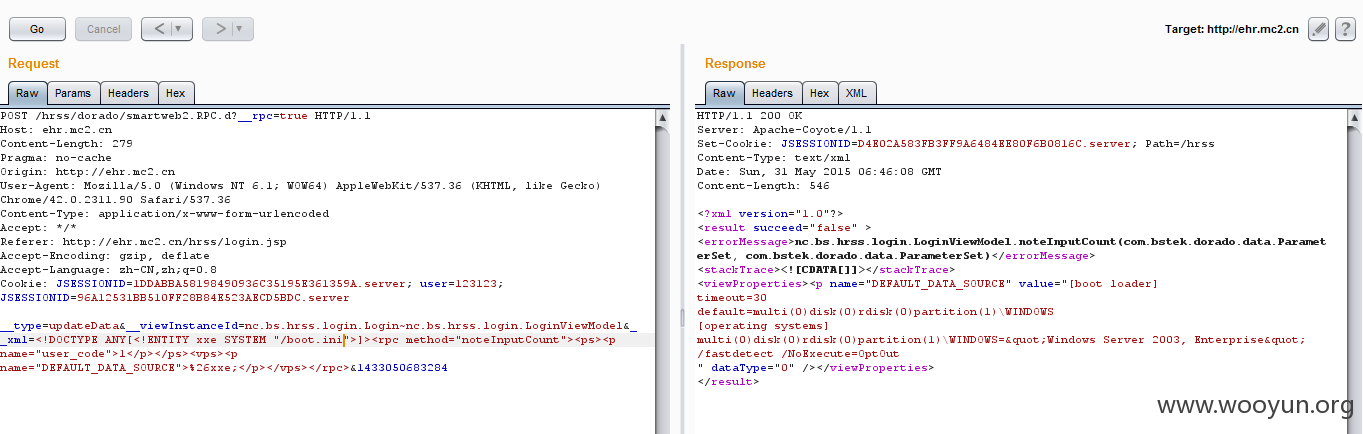Click the Response panel heading
Viewport: 1363px width, 434px height.
point(735,64)
